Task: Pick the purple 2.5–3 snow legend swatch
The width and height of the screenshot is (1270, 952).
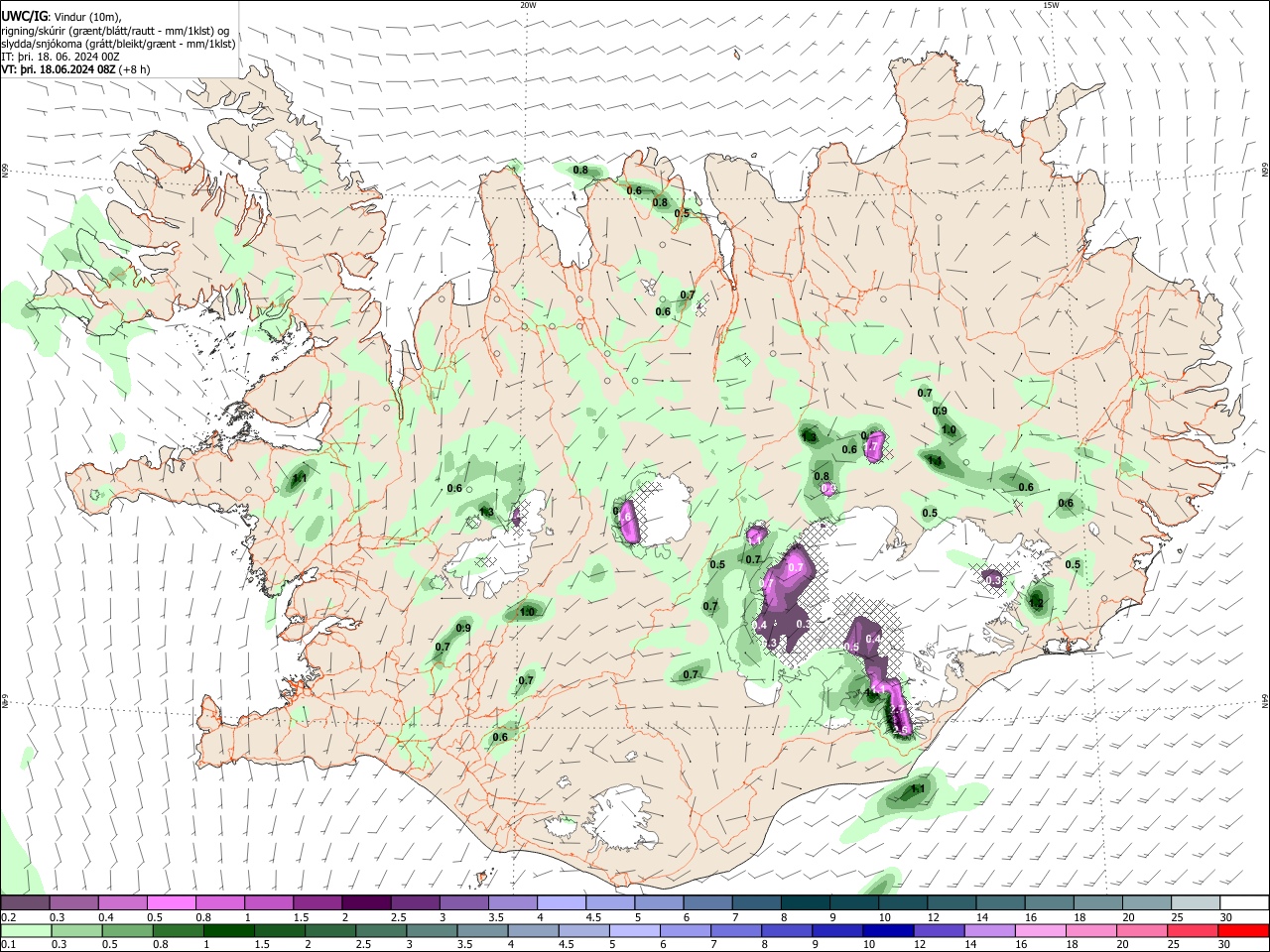Action: coord(415,902)
